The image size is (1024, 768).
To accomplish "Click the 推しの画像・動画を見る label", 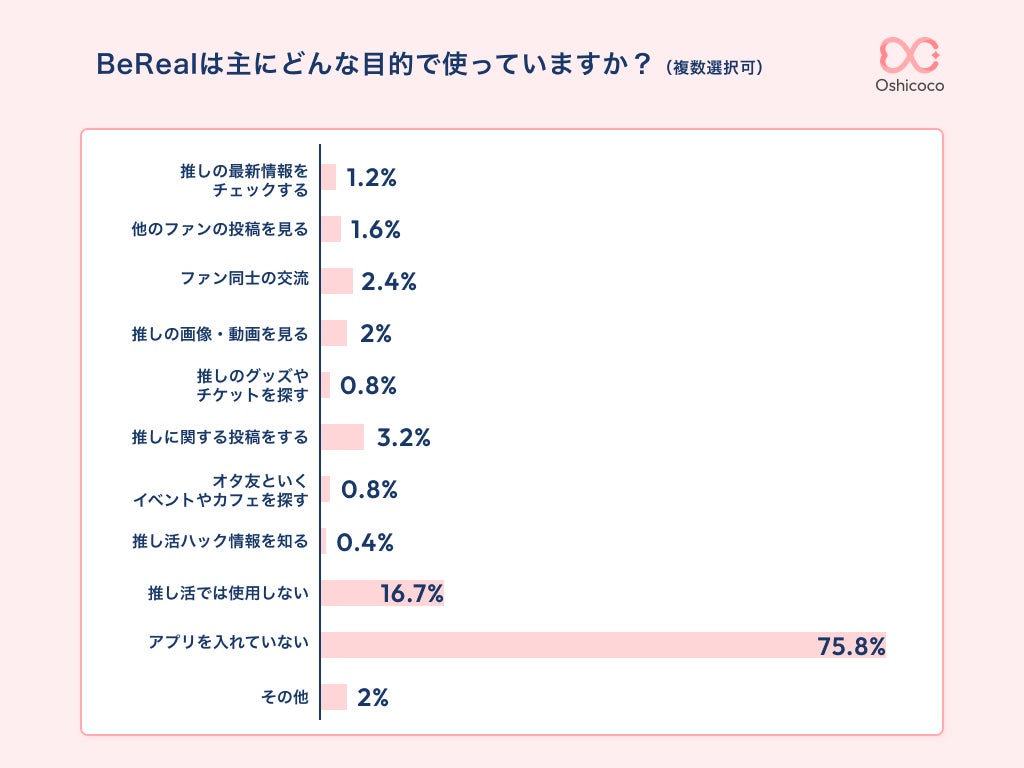I will [x=220, y=334].
